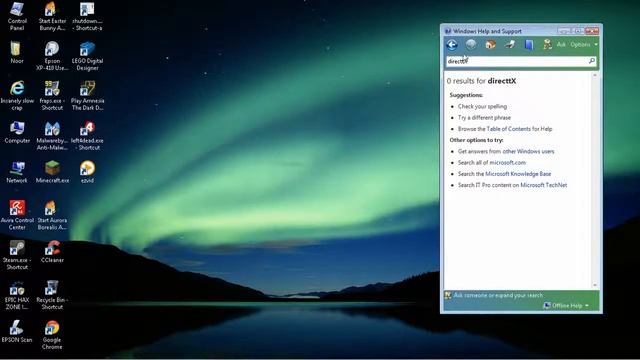Open the Offline Help dropdown
The height and width of the screenshot is (360, 640).
tap(566, 305)
